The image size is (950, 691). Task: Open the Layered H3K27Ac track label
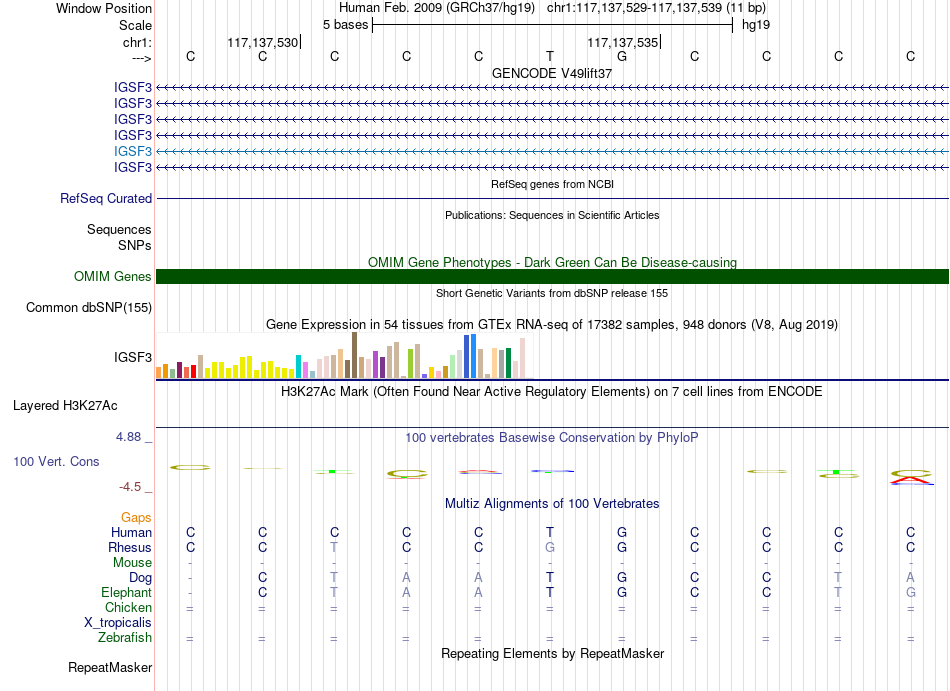(65, 406)
